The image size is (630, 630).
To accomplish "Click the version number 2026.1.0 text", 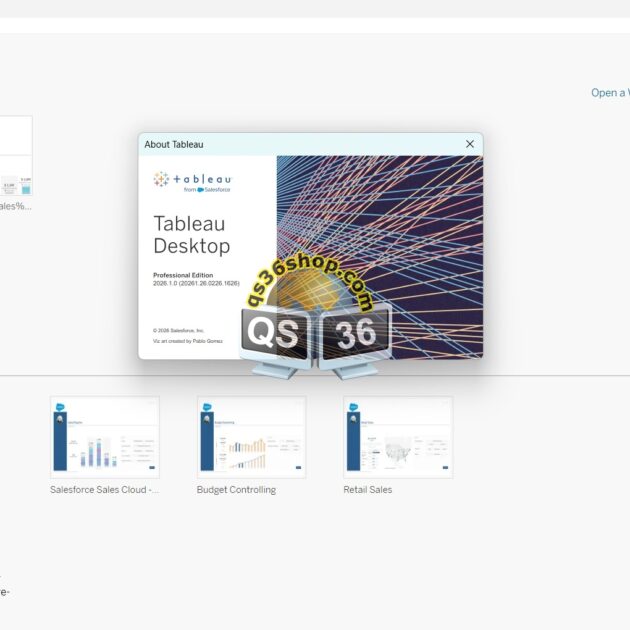I will pos(196,283).
